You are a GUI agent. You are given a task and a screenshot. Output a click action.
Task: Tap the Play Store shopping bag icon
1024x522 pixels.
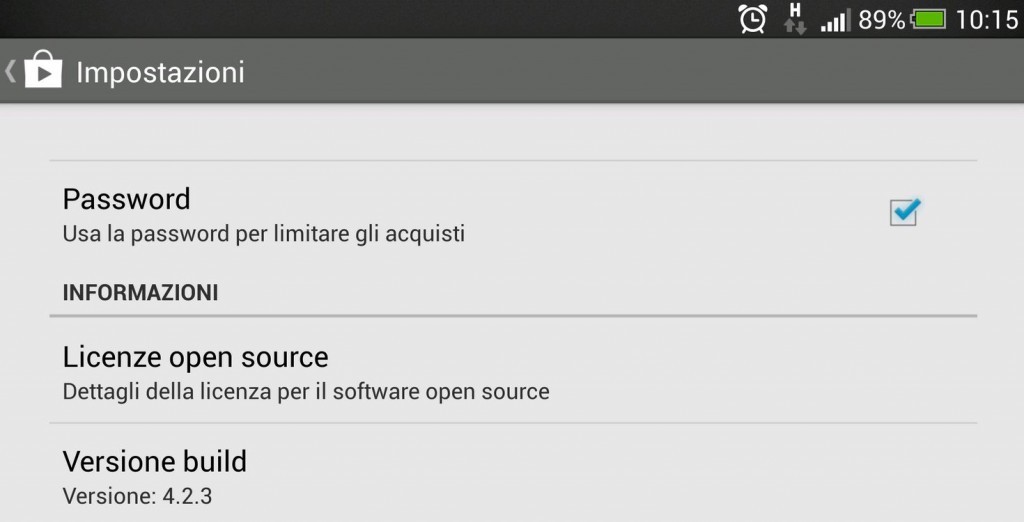pyautogui.click(x=43, y=69)
